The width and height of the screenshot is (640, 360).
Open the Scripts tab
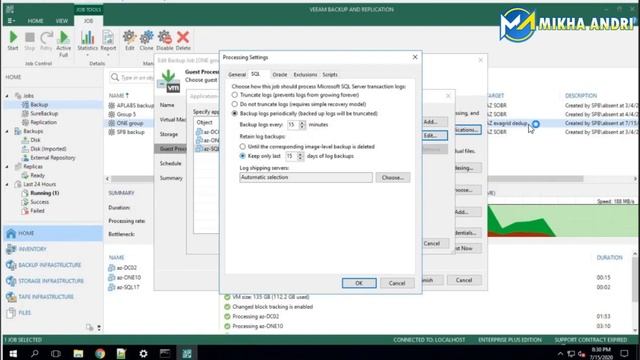330,75
